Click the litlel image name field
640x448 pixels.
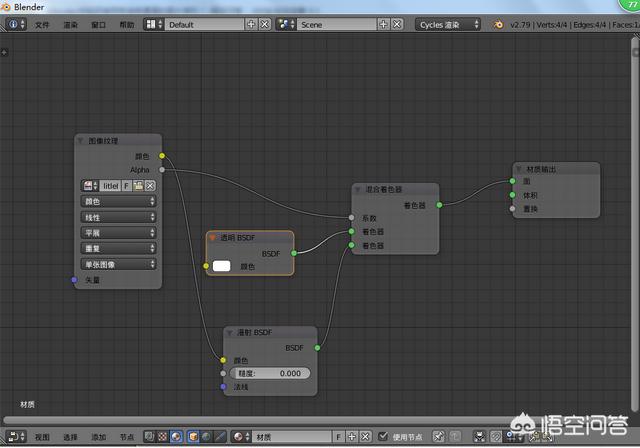pyautogui.click(x=110, y=186)
